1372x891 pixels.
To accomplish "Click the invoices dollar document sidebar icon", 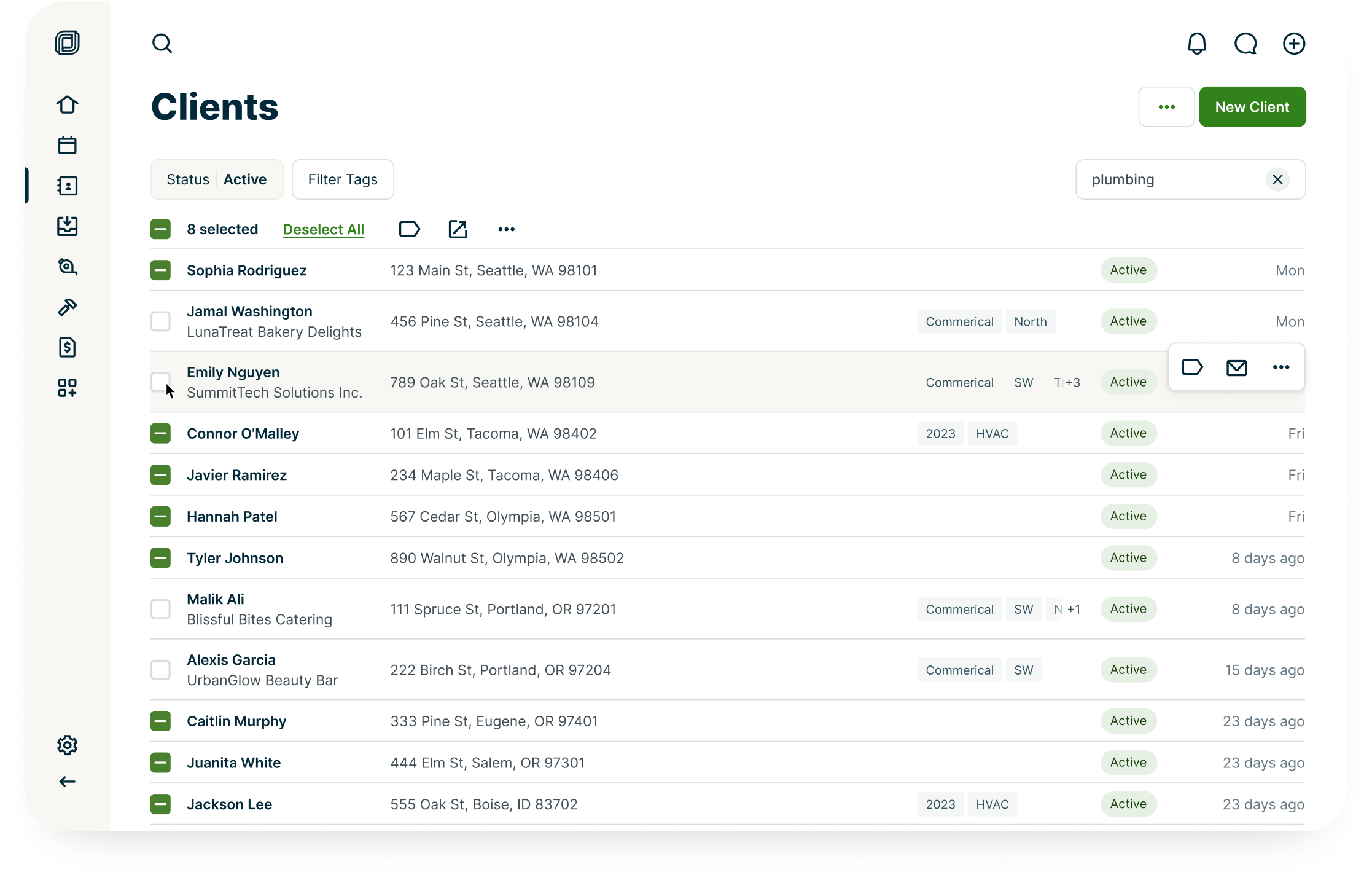I will (x=68, y=348).
